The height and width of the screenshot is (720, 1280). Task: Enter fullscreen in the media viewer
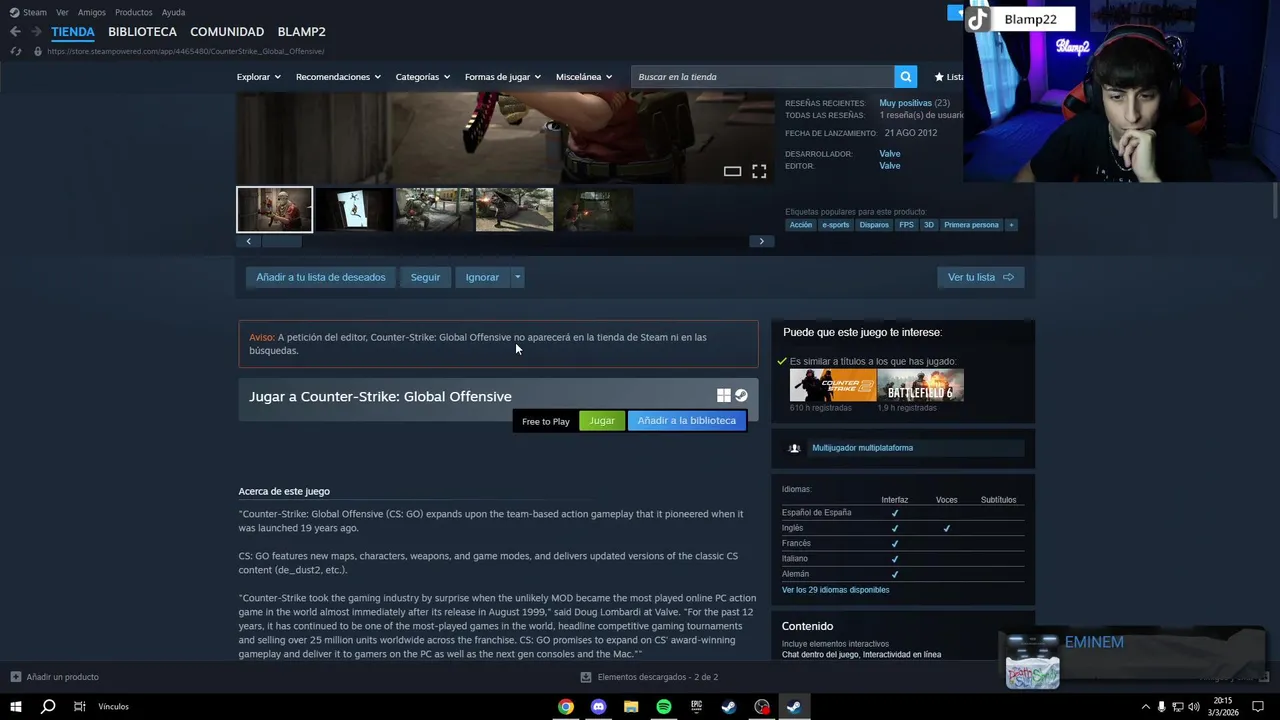[759, 172]
